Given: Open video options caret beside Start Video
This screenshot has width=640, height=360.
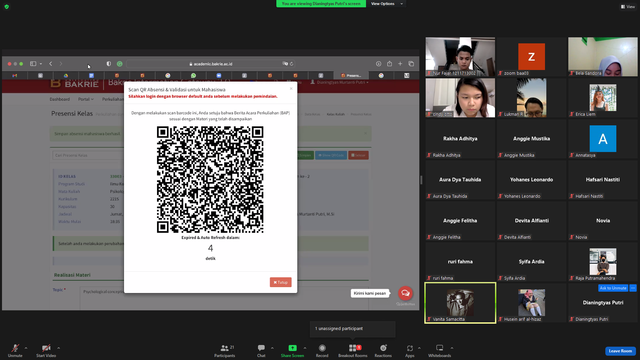Looking at the screenshot, I should pos(58,348).
